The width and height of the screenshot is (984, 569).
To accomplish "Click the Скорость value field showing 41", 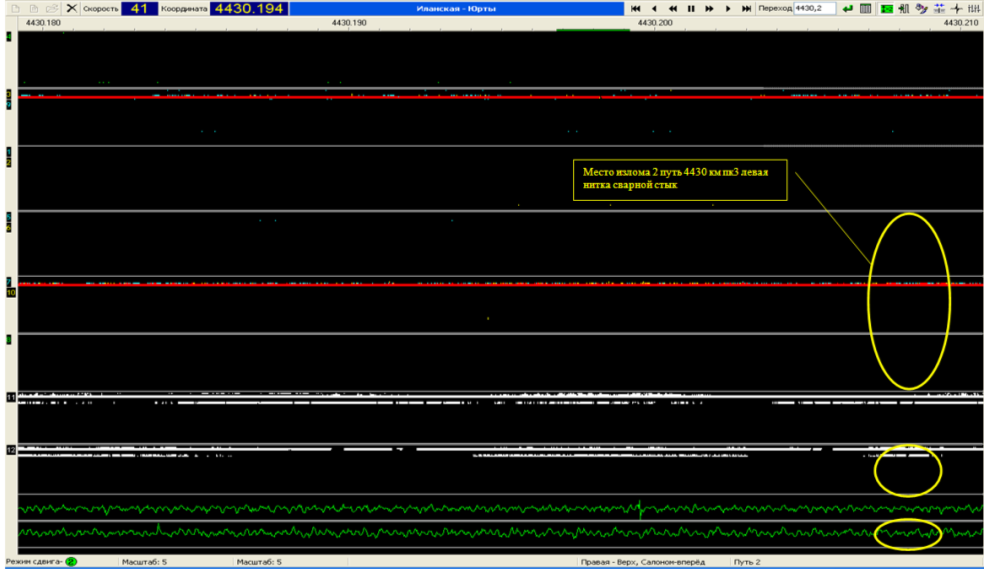I will (139, 8).
